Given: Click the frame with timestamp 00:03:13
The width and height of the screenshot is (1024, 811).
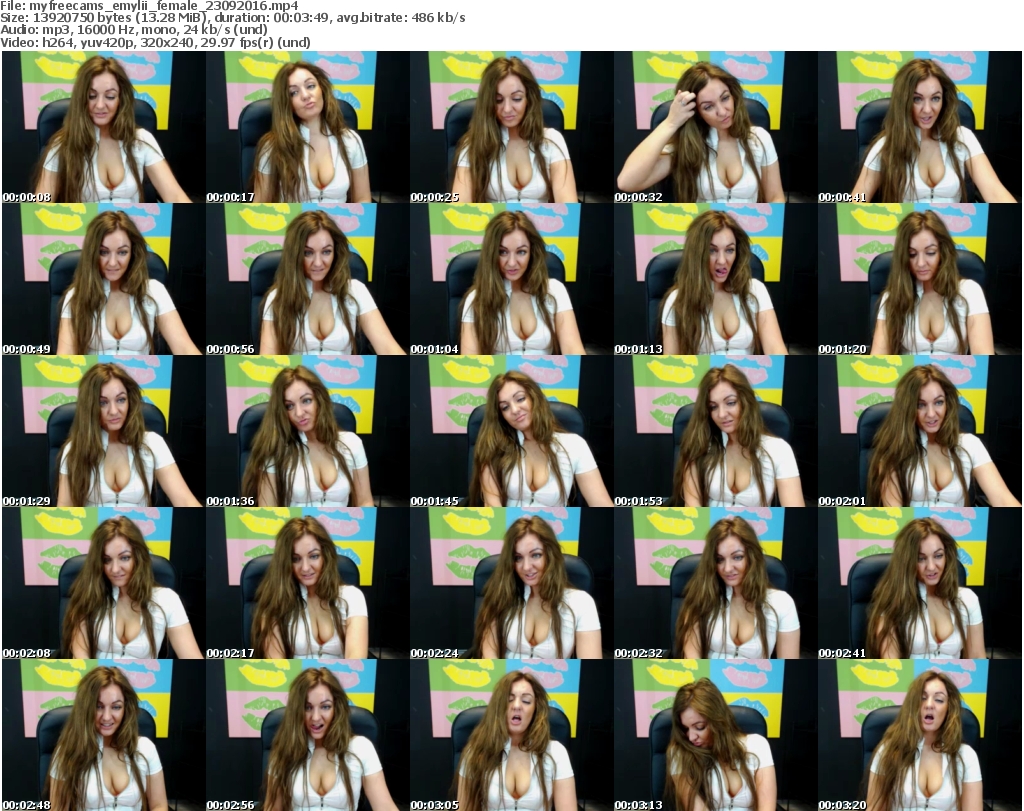Looking at the screenshot, I should 716,735.
